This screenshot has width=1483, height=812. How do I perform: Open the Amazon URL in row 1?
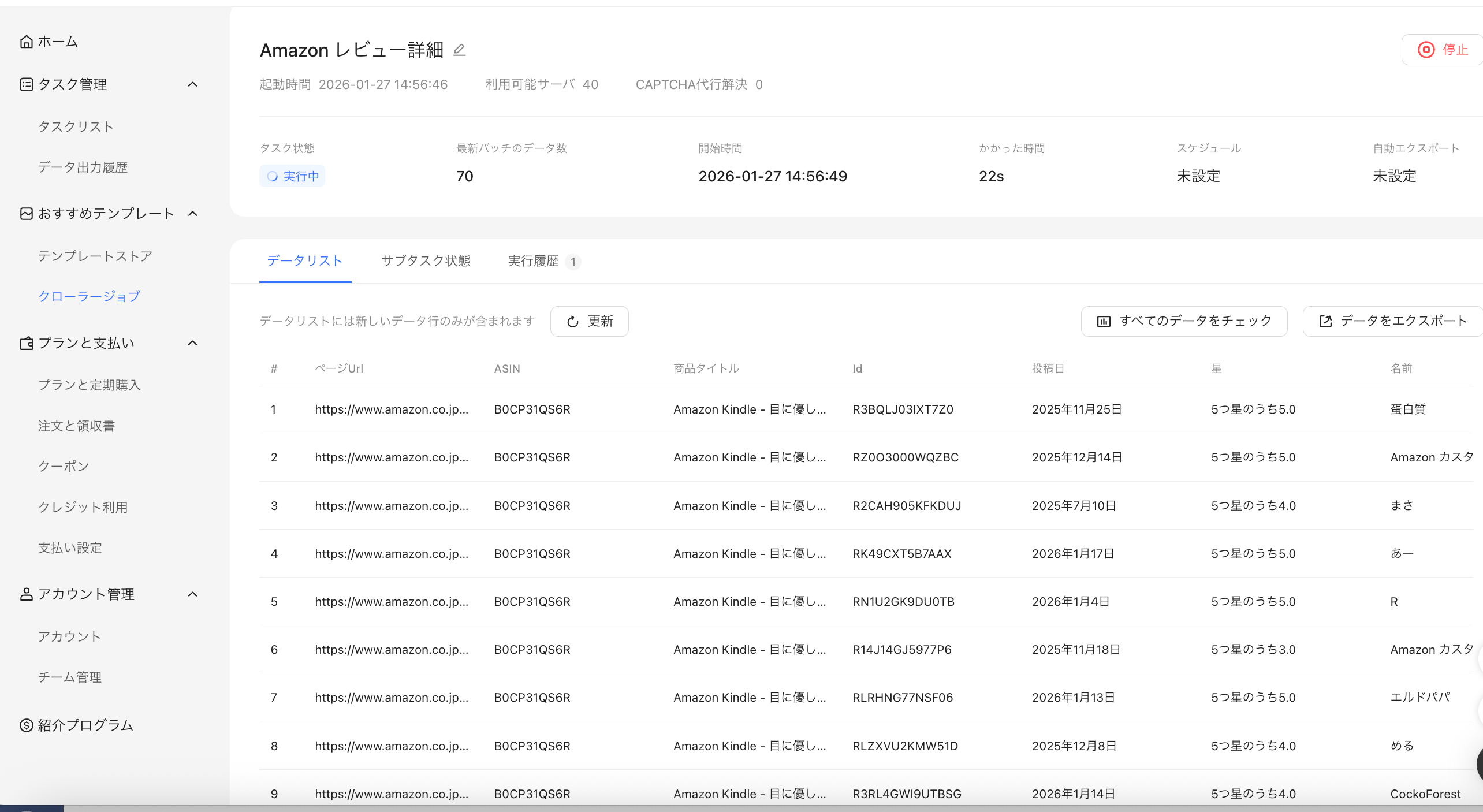point(391,409)
